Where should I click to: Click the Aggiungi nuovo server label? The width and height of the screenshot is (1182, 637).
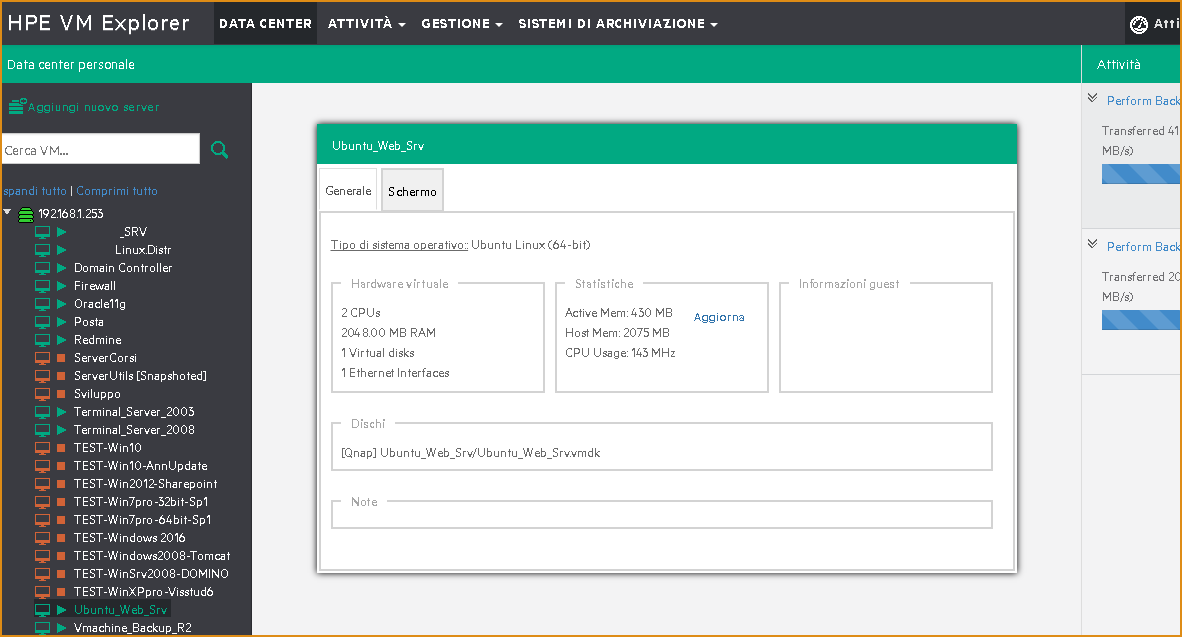pyautogui.click(x=93, y=107)
